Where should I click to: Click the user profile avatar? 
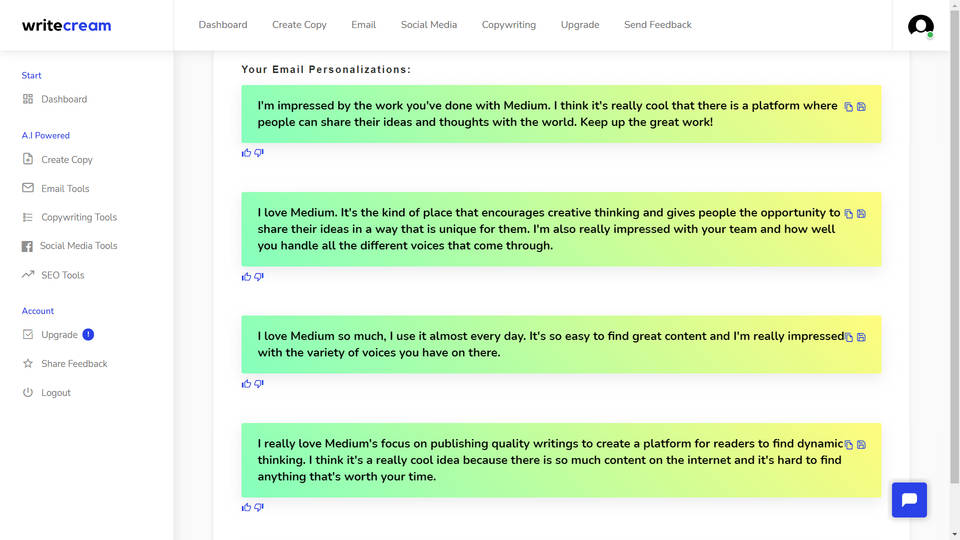(920, 26)
